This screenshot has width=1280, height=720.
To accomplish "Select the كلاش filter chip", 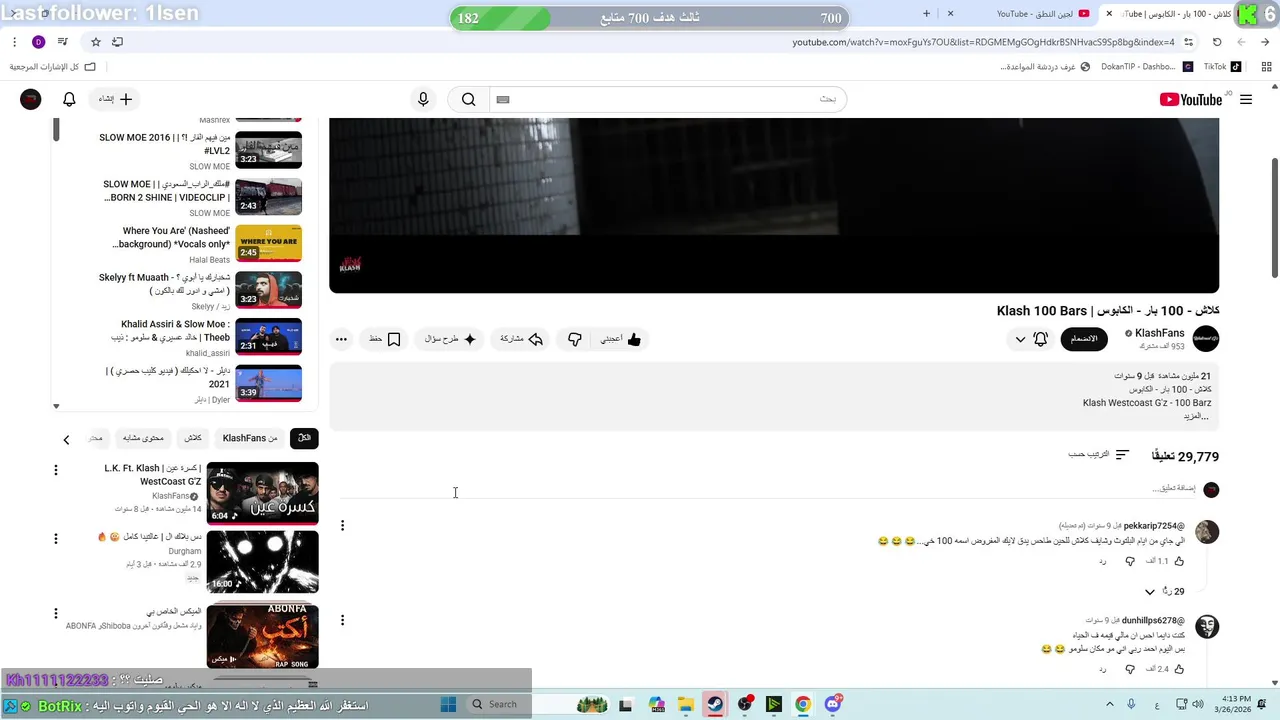I will 193,438.
